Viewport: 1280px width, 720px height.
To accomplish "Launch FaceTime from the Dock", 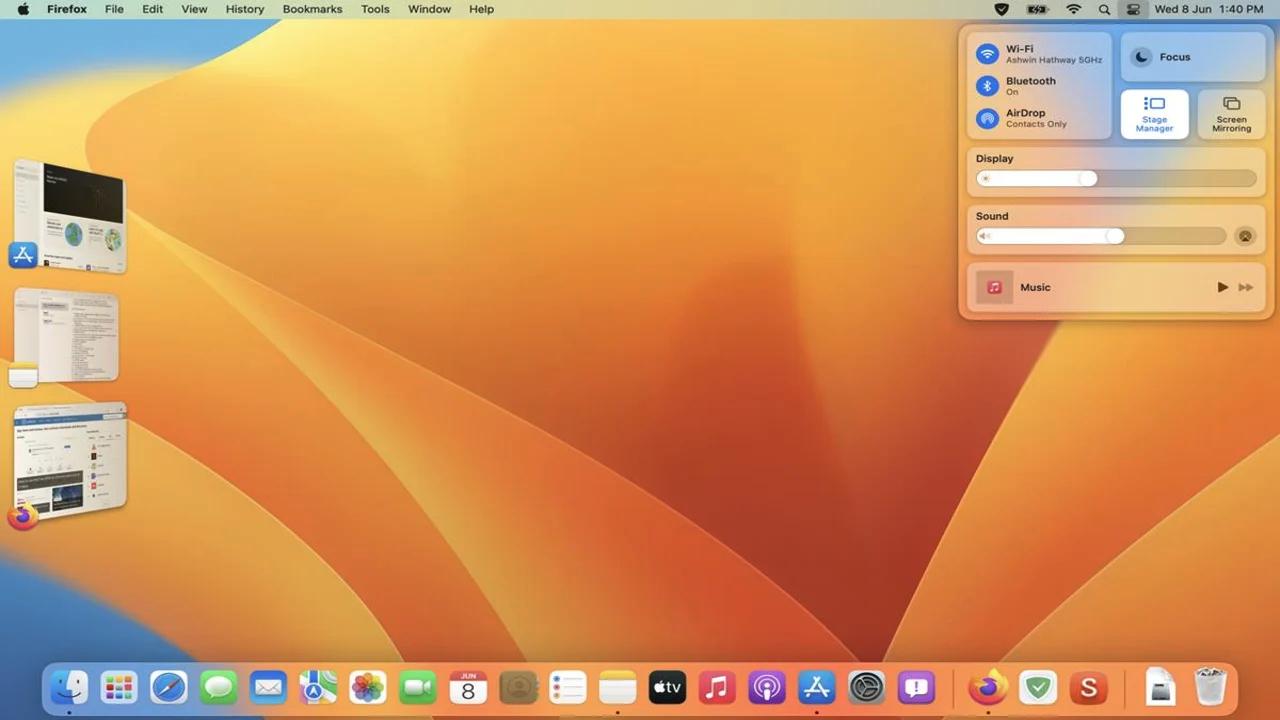I will pos(417,687).
